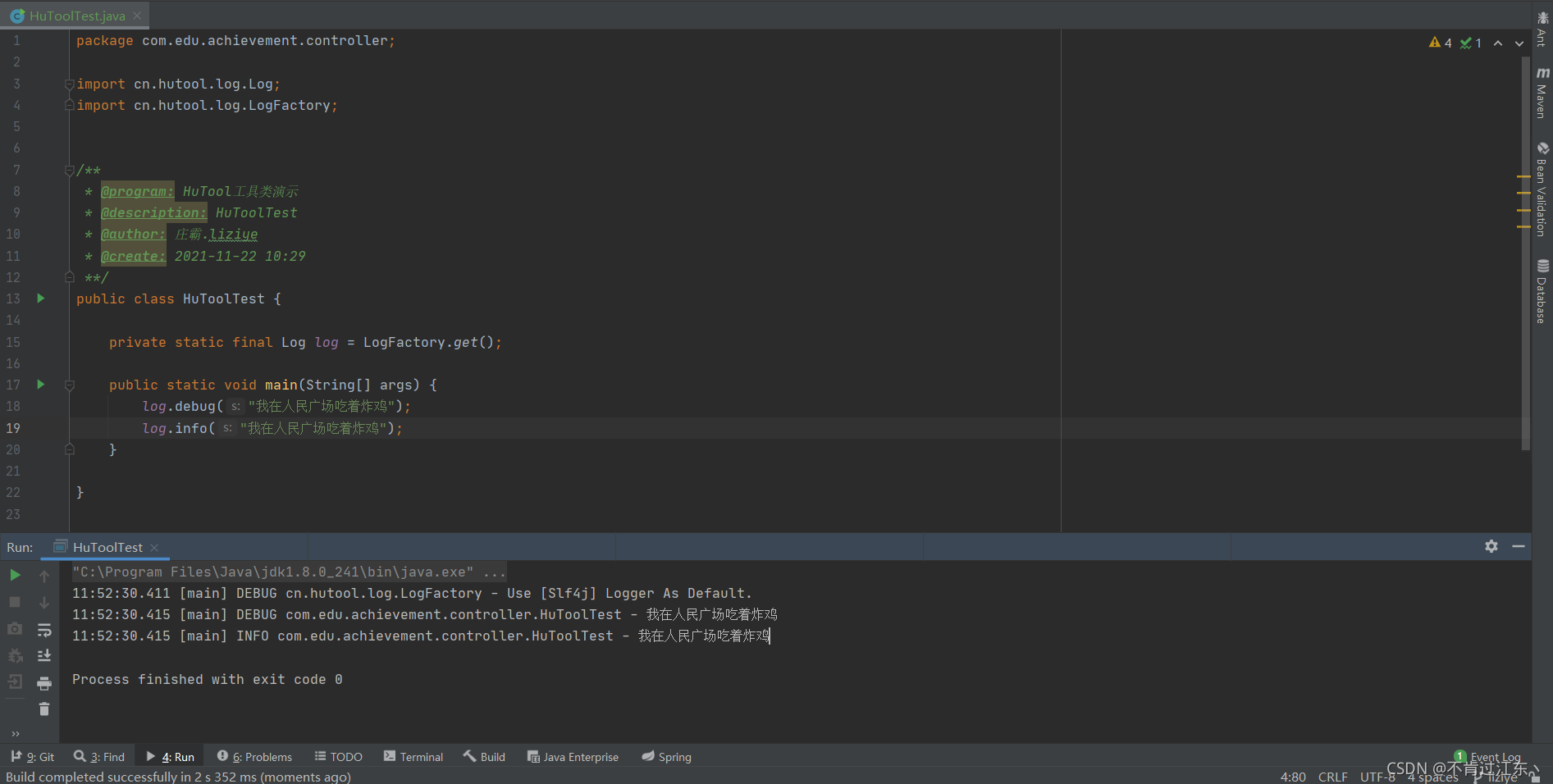Open the Spring tool window

tap(667, 757)
